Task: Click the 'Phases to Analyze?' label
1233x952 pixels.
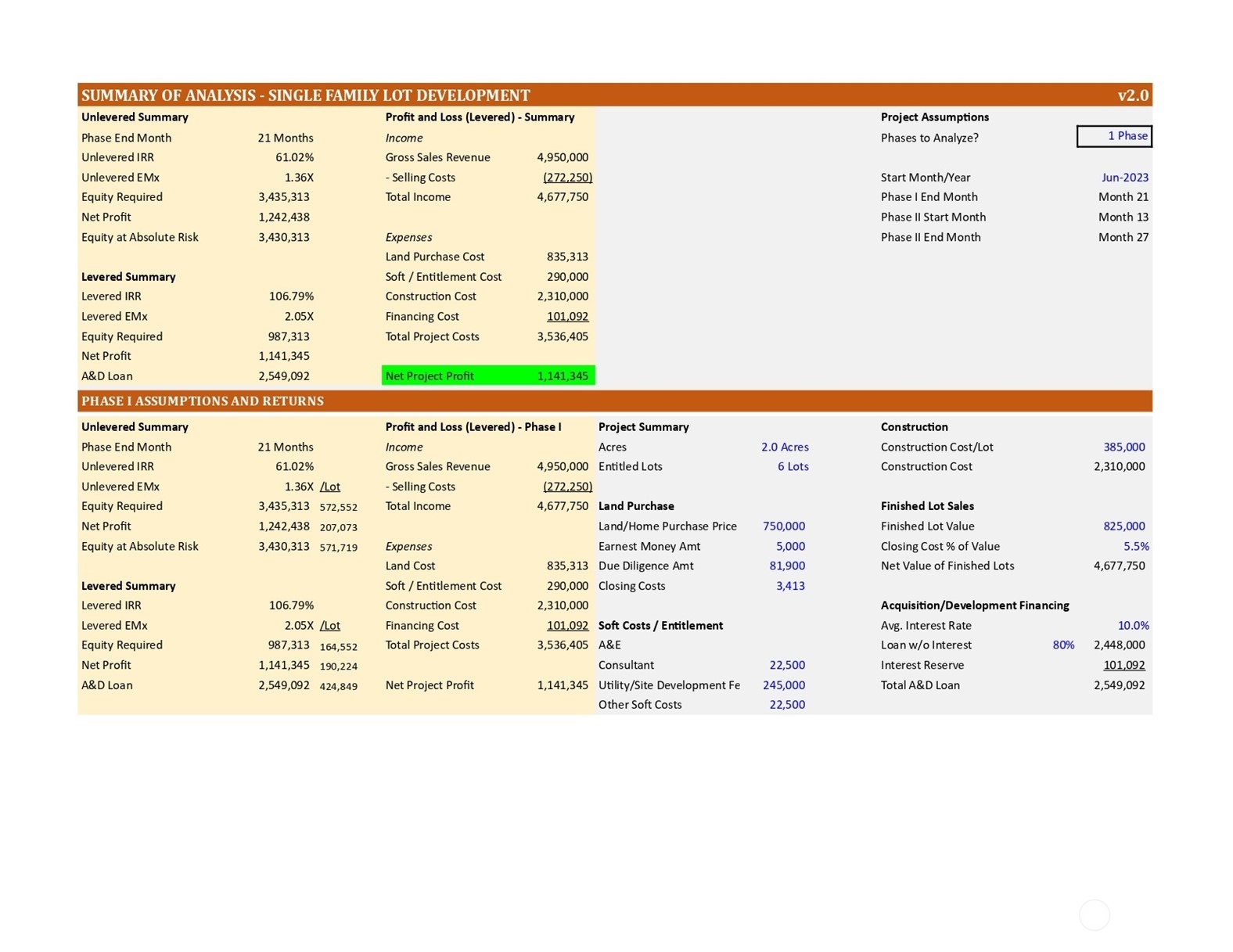Action: [x=929, y=138]
